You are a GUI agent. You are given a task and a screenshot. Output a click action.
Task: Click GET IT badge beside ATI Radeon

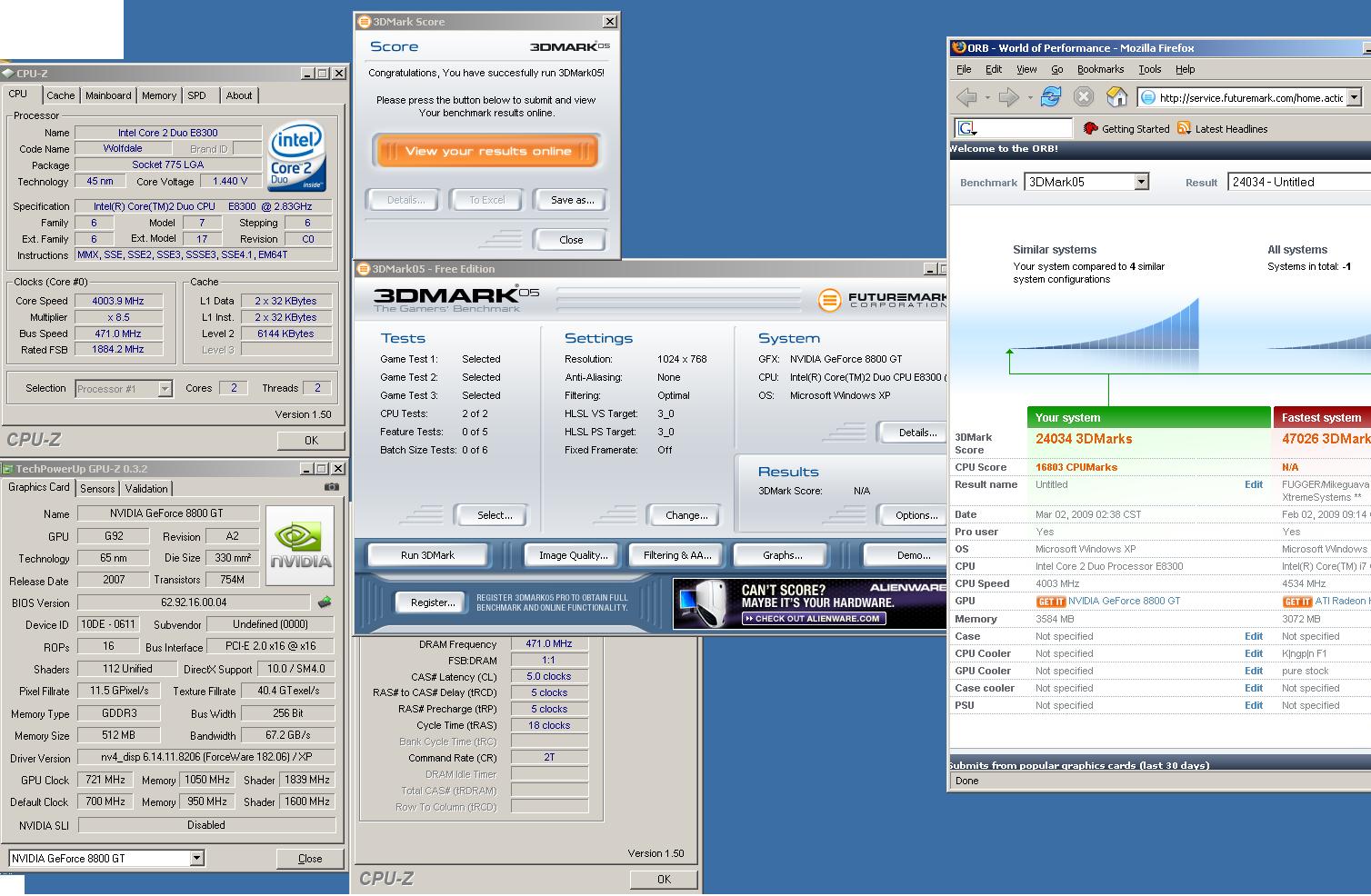pos(1297,602)
